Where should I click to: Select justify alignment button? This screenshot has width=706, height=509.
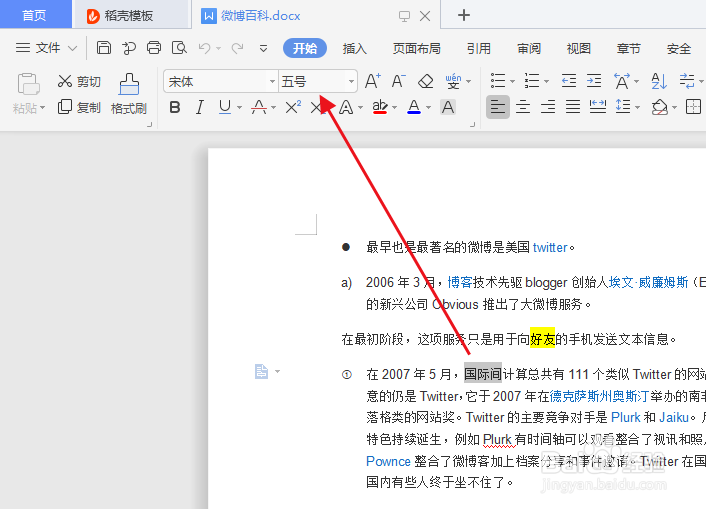coord(573,107)
